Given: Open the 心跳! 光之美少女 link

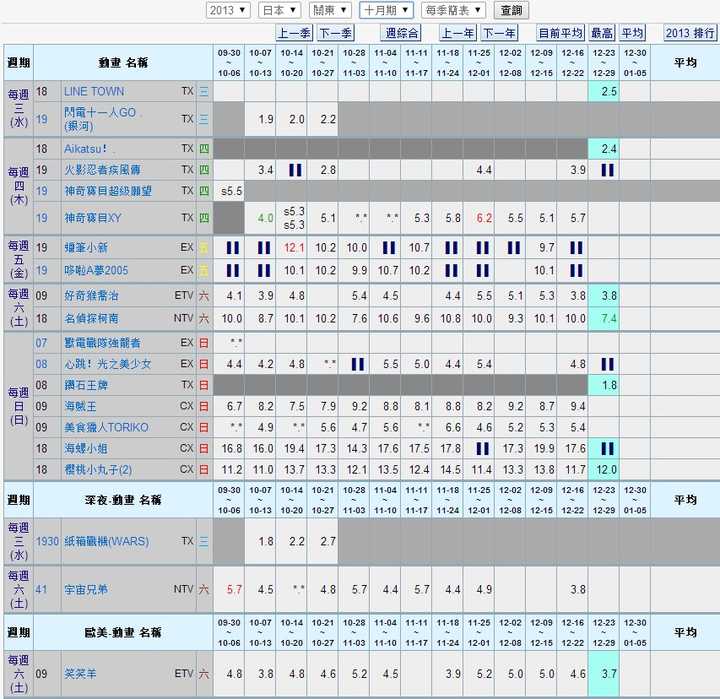Looking at the screenshot, I should click(x=107, y=364).
